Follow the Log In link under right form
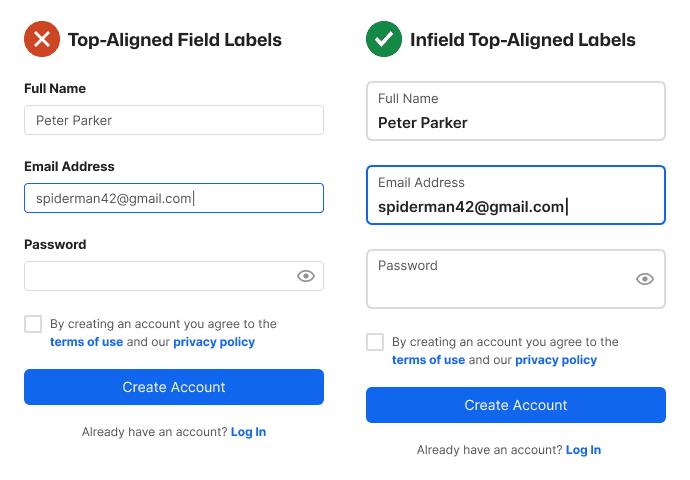 (583, 450)
